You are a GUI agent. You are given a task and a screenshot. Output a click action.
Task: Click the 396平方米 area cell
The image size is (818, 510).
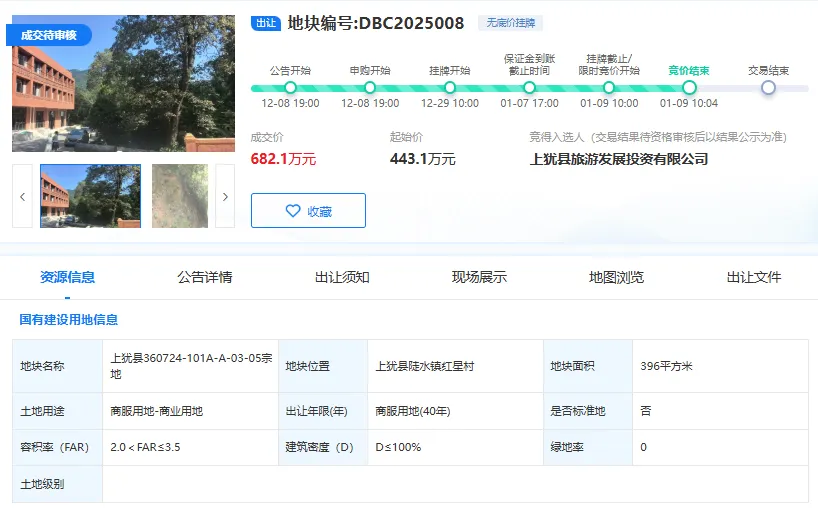(720, 366)
